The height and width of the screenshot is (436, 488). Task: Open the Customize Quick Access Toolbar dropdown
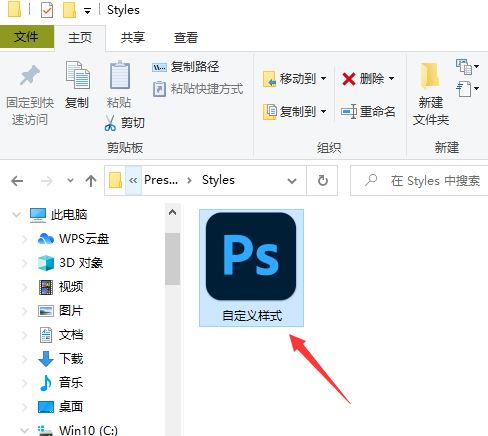click(88, 11)
